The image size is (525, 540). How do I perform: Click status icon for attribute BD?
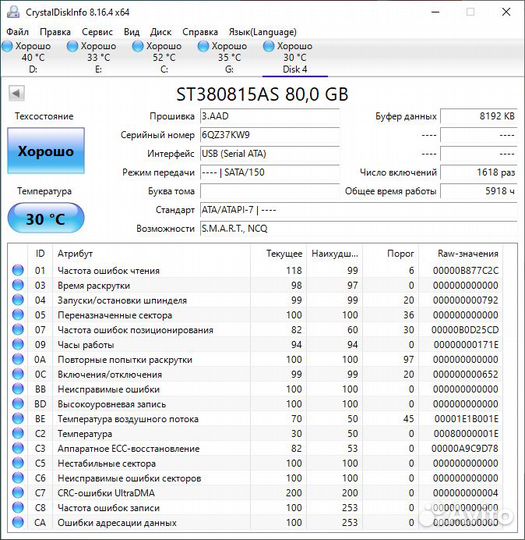point(18,404)
